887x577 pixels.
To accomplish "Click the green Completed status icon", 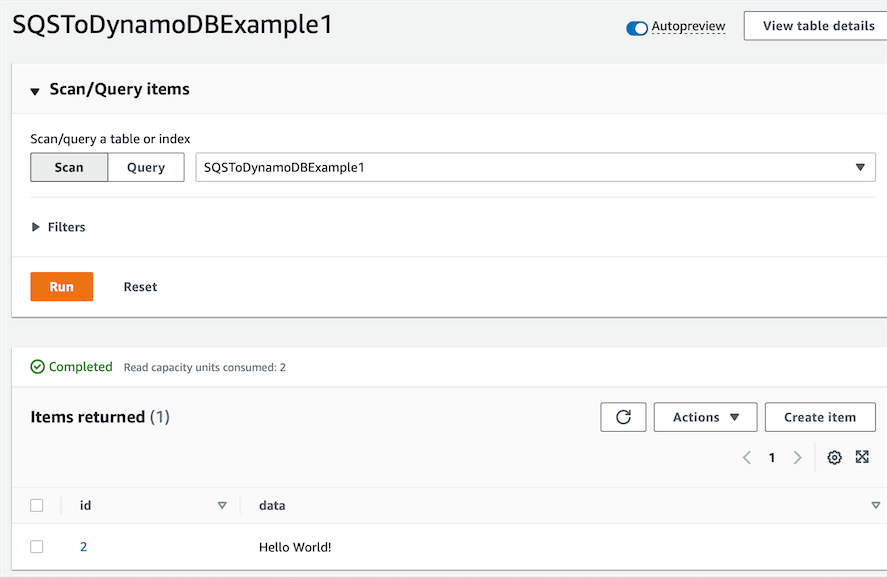I will pyautogui.click(x=38, y=367).
